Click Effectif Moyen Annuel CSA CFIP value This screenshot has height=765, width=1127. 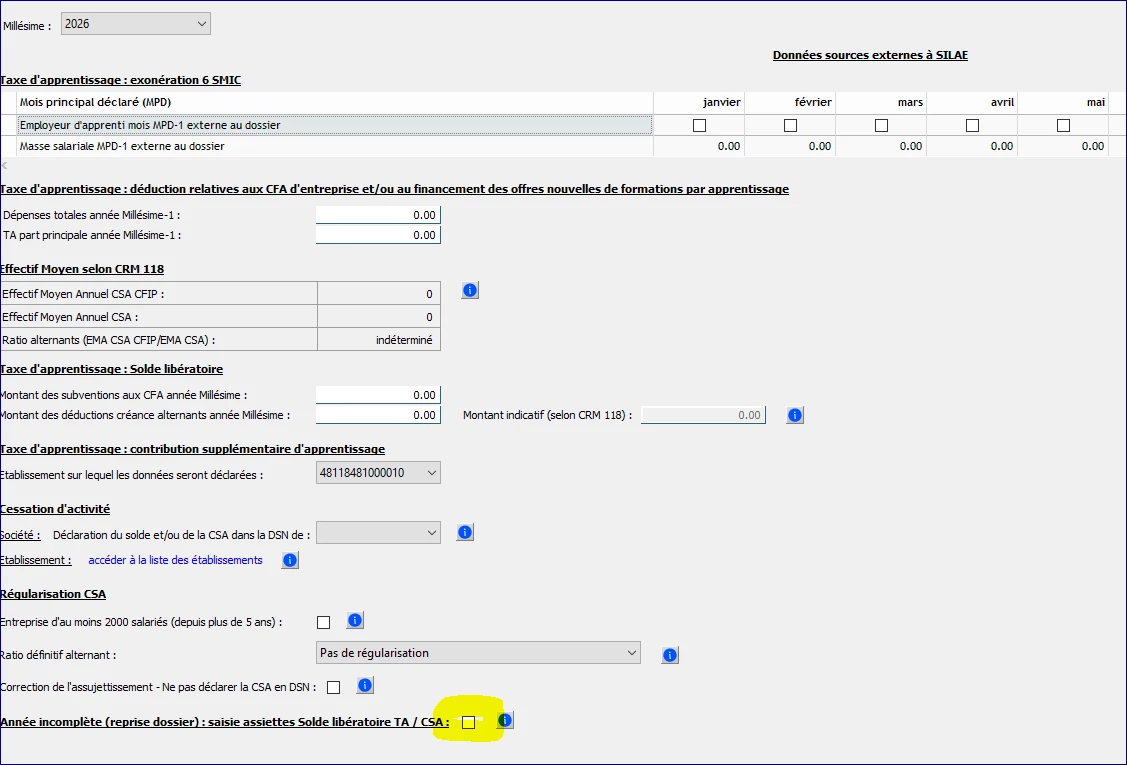[379, 294]
